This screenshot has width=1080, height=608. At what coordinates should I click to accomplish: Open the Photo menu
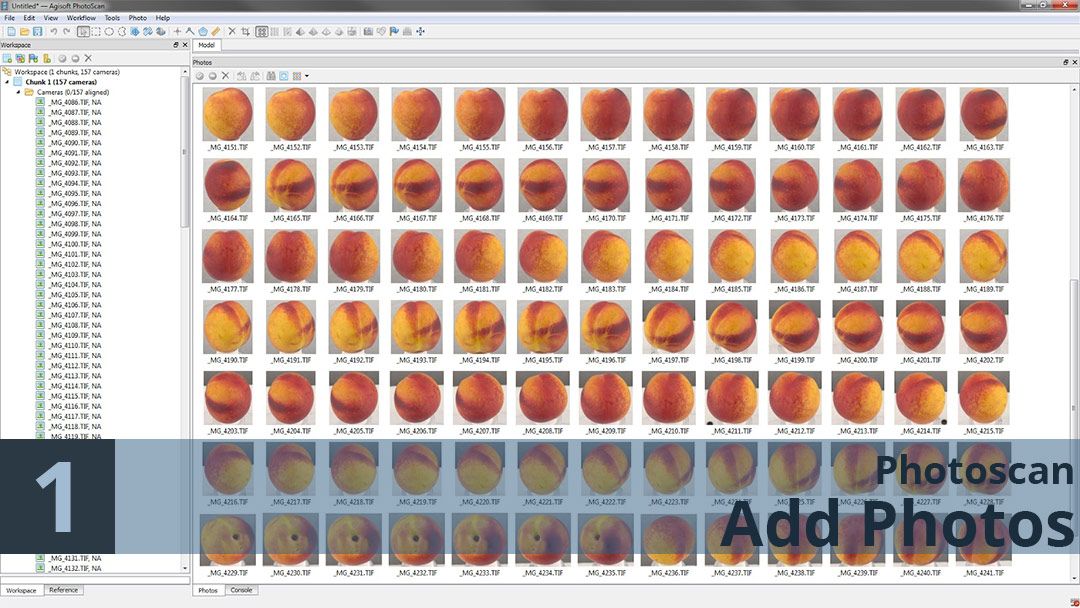(138, 18)
